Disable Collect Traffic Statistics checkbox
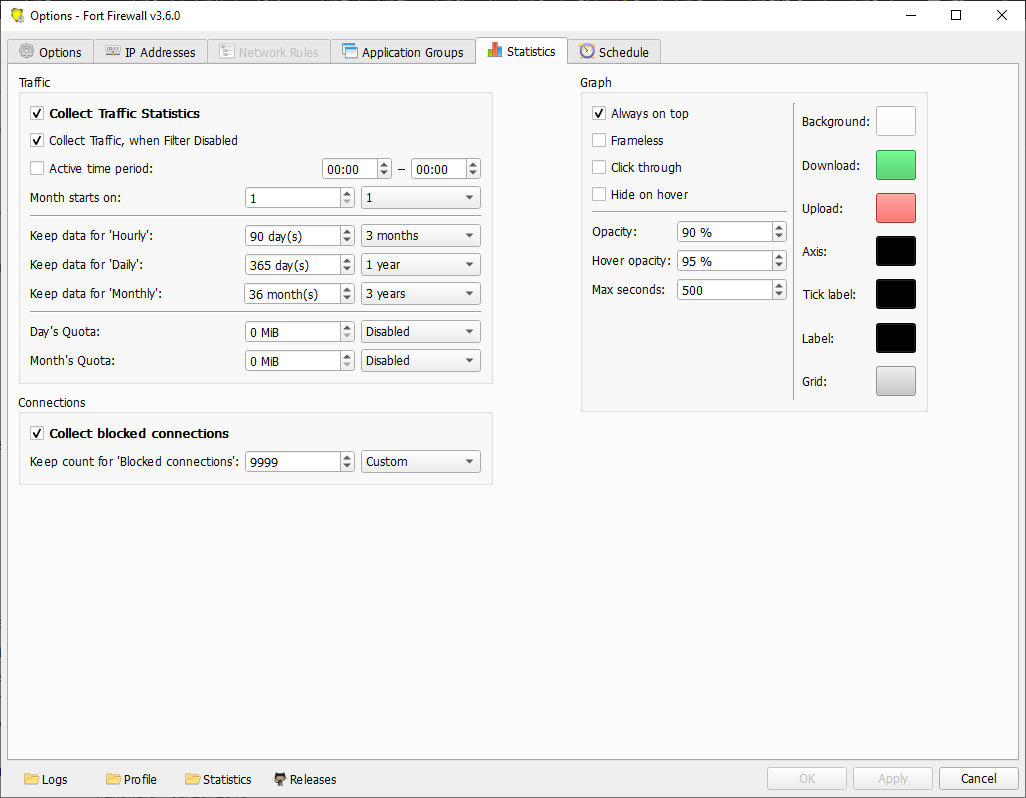 click(x=37, y=114)
